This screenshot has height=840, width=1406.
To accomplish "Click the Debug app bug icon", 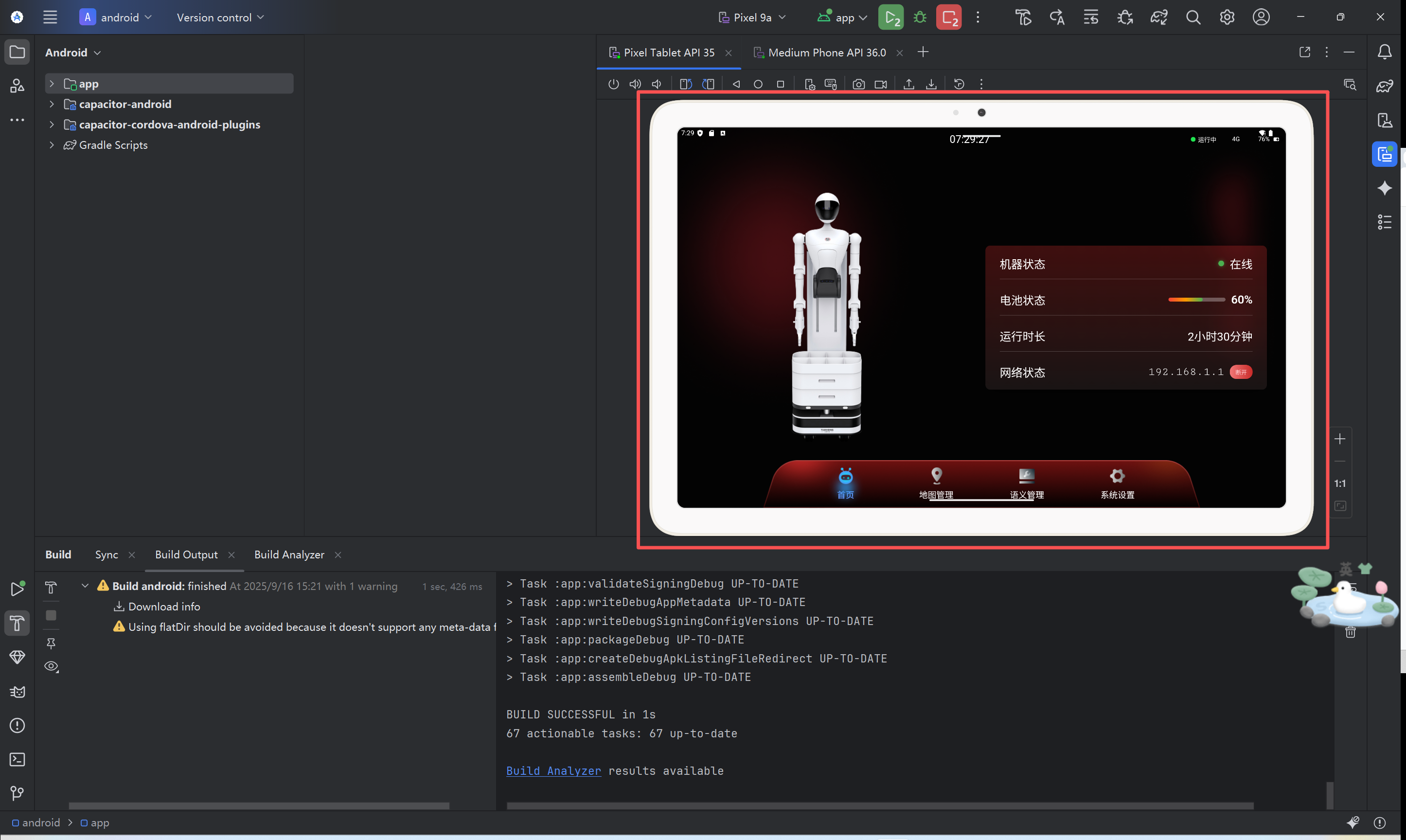I will pos(920,18).
